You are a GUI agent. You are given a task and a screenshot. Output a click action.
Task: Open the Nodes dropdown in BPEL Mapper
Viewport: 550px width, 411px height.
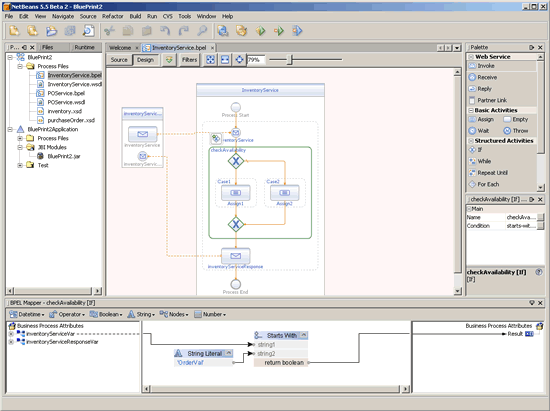click(174, 315)
